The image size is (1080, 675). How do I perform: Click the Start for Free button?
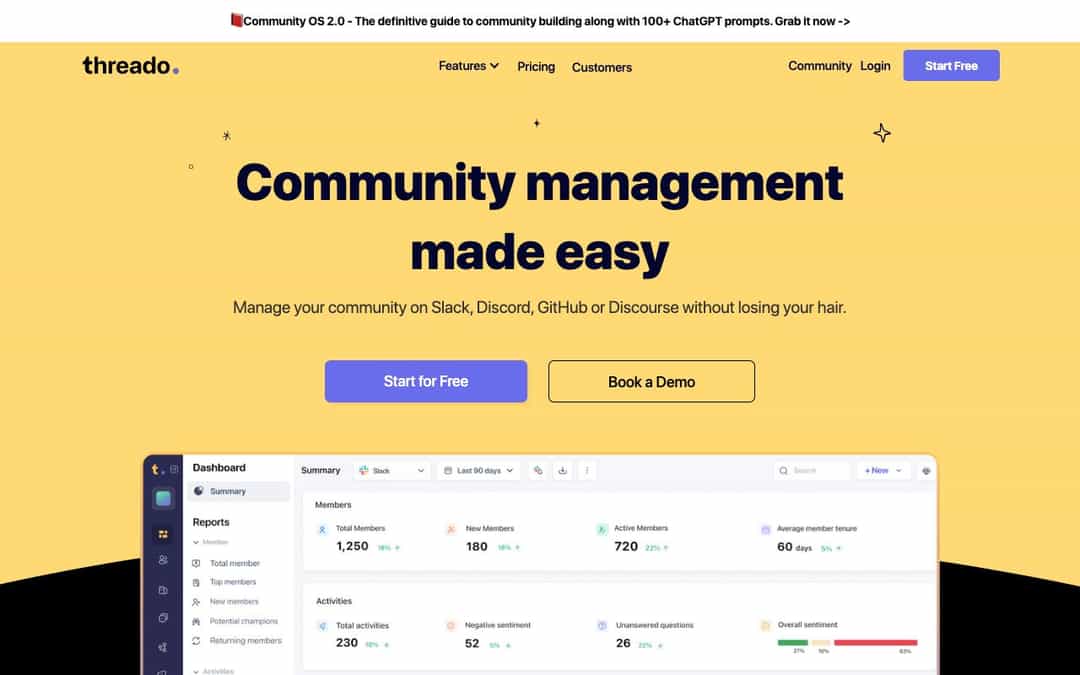[426, 381]
